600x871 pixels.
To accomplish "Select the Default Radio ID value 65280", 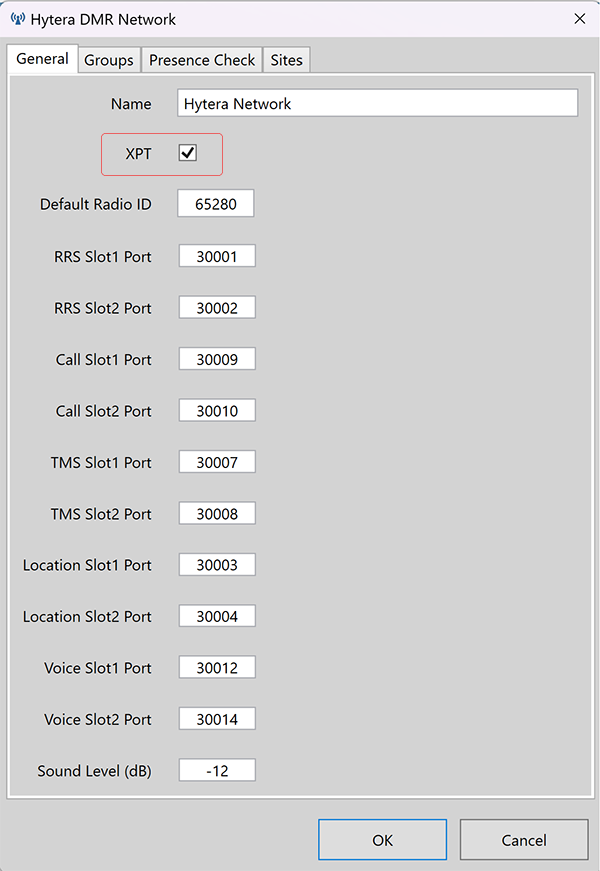I will (x=215, y=203).
